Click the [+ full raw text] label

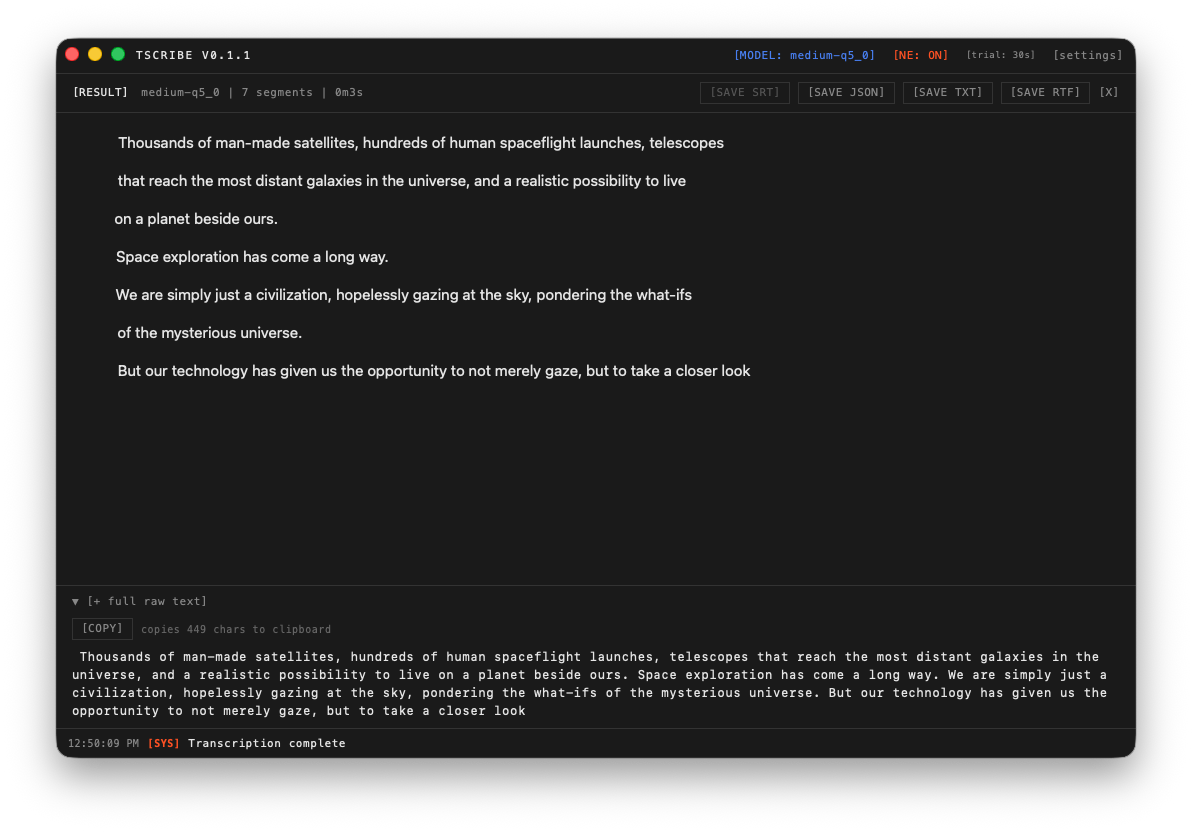(147, 602)
